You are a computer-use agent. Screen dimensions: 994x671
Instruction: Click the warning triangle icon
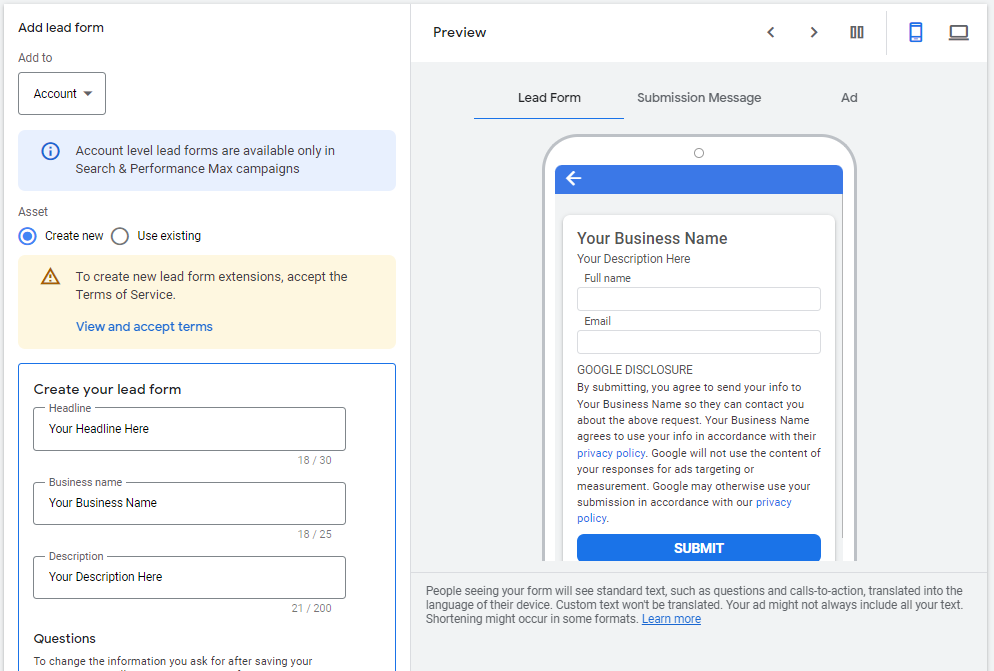(50, 277)
